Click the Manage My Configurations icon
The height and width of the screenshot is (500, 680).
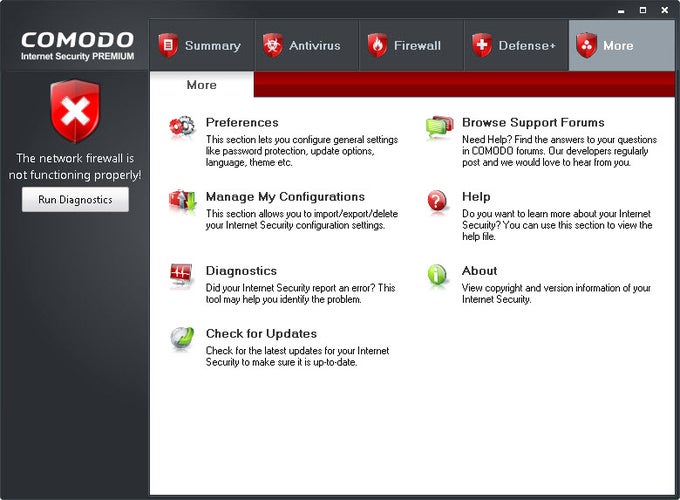(x=182, y=201)
